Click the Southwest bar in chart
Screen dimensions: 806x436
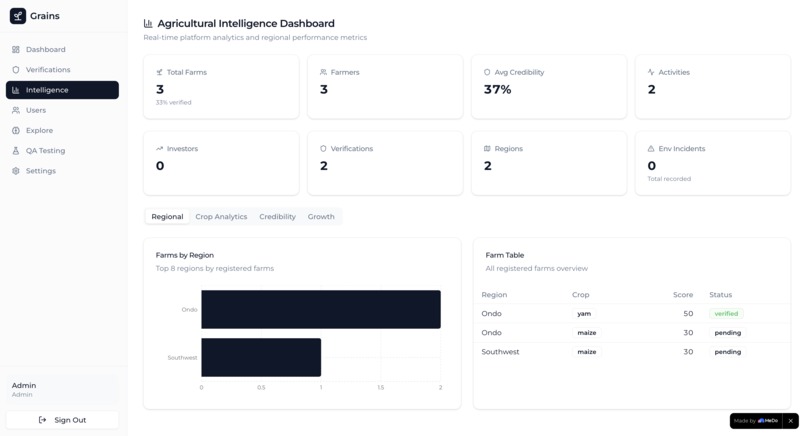[x=261, y=357]
